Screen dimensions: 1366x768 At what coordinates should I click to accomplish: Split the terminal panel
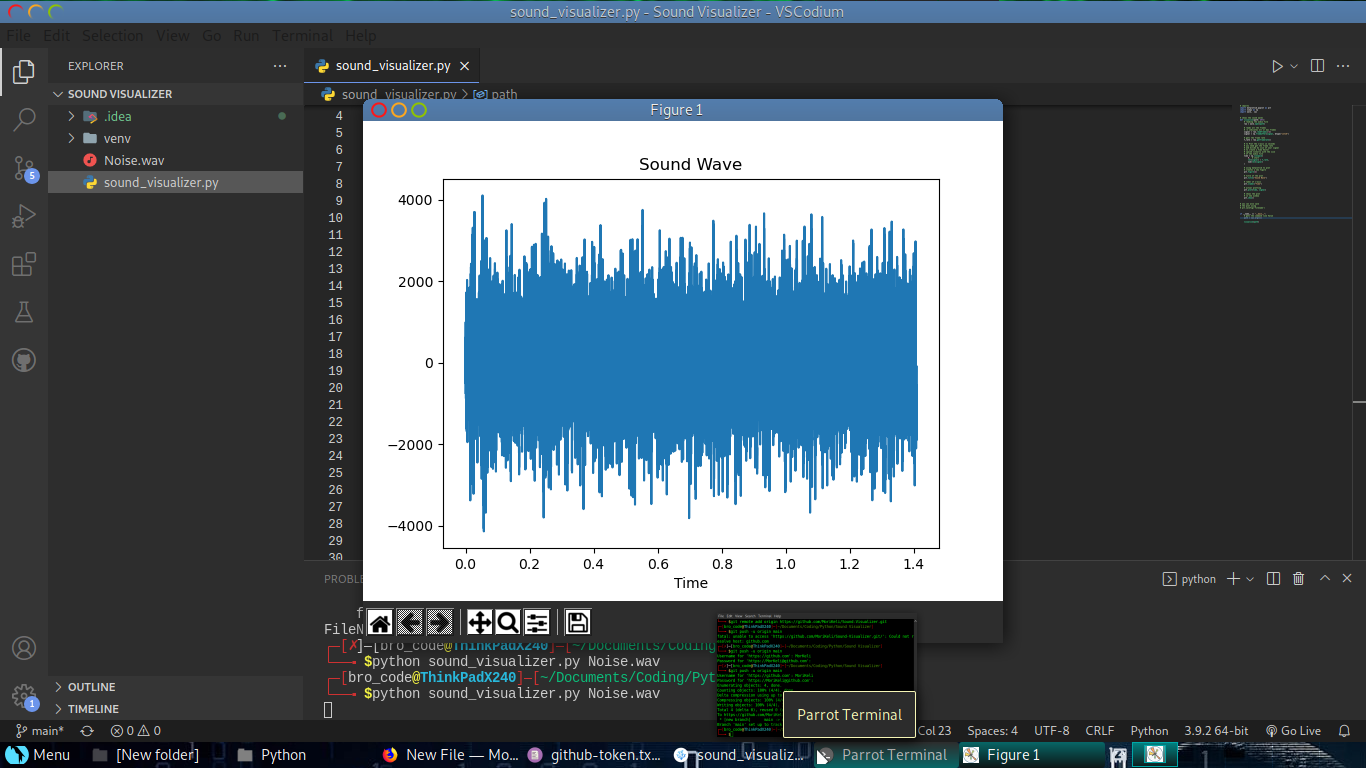point(1273,579)
